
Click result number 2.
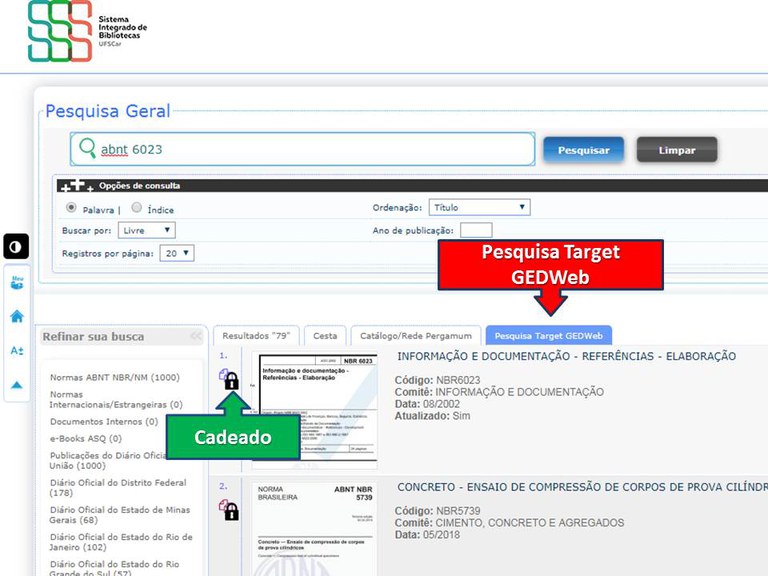point(223,486)
